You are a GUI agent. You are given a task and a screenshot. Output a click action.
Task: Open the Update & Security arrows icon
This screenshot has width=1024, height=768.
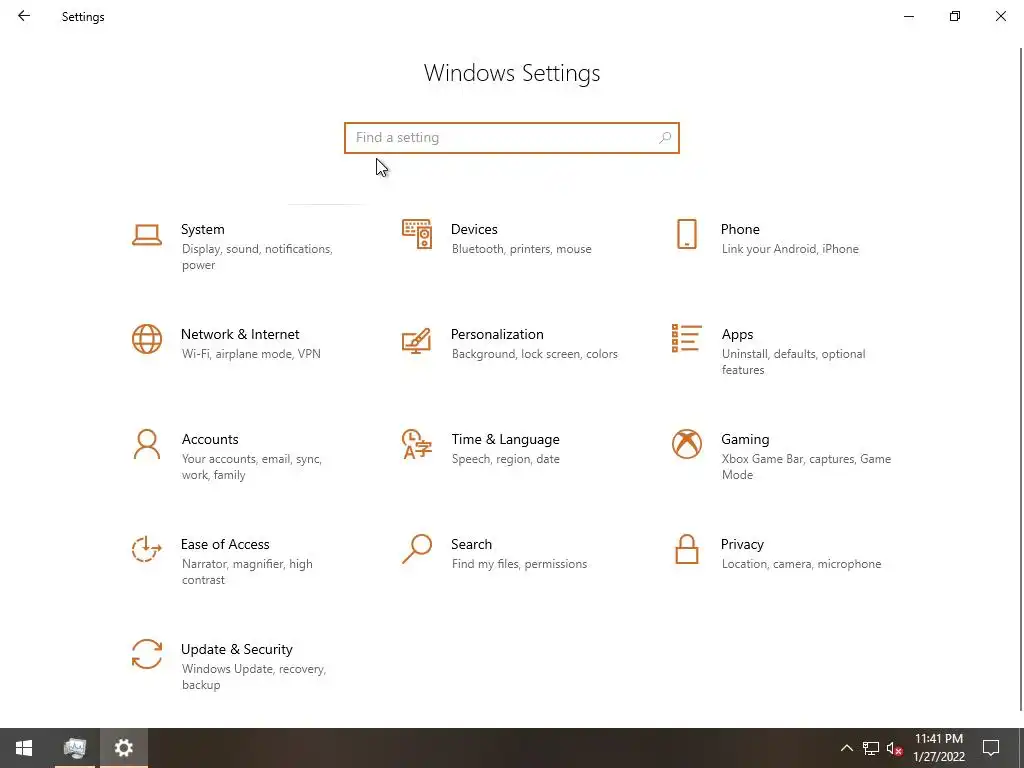coord(147,654)
